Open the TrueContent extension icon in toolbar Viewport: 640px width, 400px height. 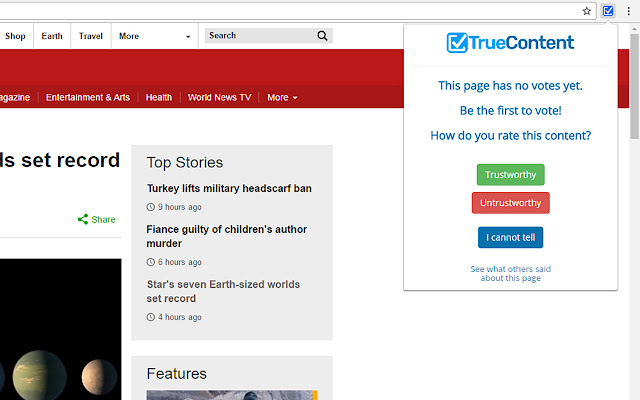pos(608,11)
